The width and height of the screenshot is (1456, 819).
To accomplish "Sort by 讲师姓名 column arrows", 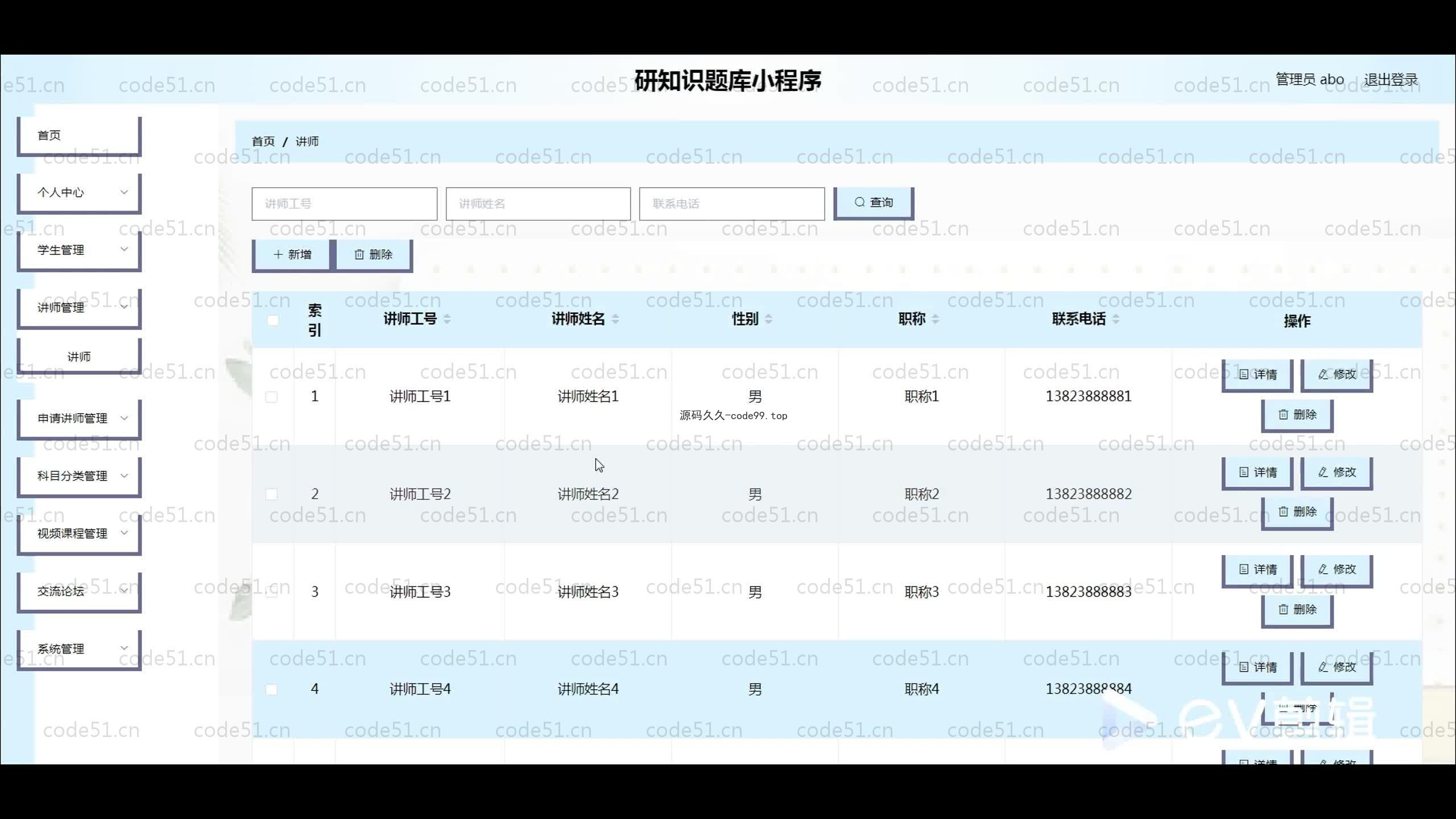I will click(615, 319).
